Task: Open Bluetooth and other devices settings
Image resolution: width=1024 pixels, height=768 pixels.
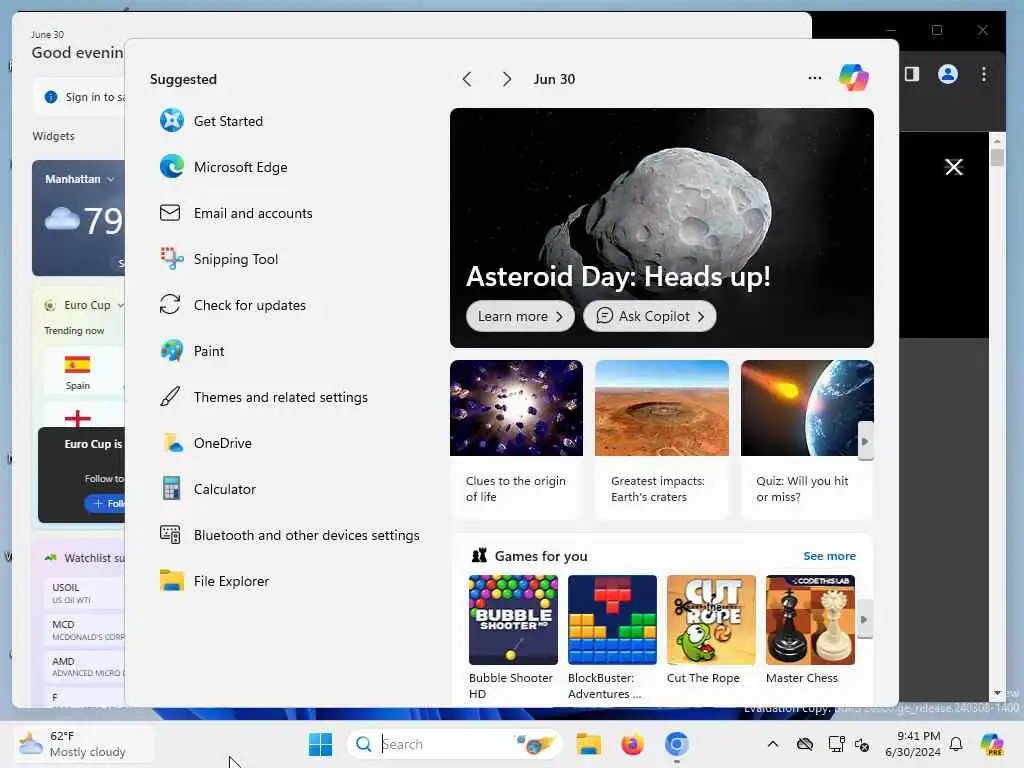Action: (x=289, y=535)
